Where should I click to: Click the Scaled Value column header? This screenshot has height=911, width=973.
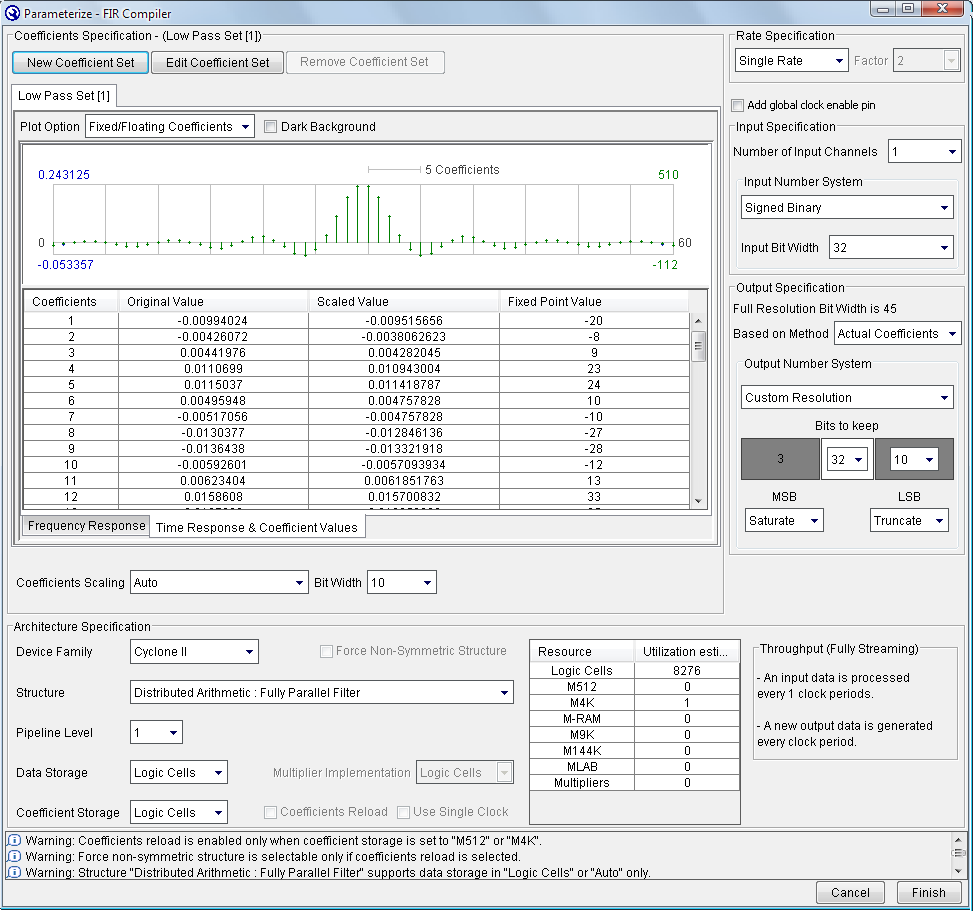403,302
